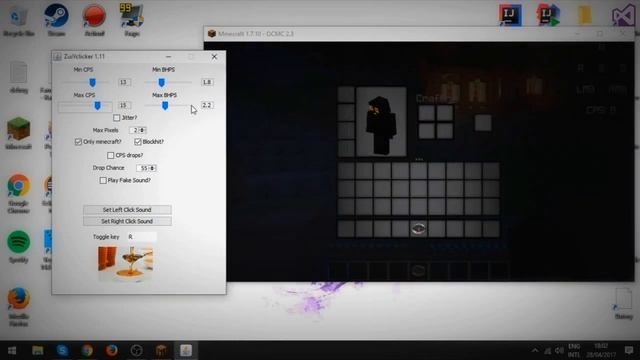Open the ENG keyboard language indicator

(x=574, y=350)
